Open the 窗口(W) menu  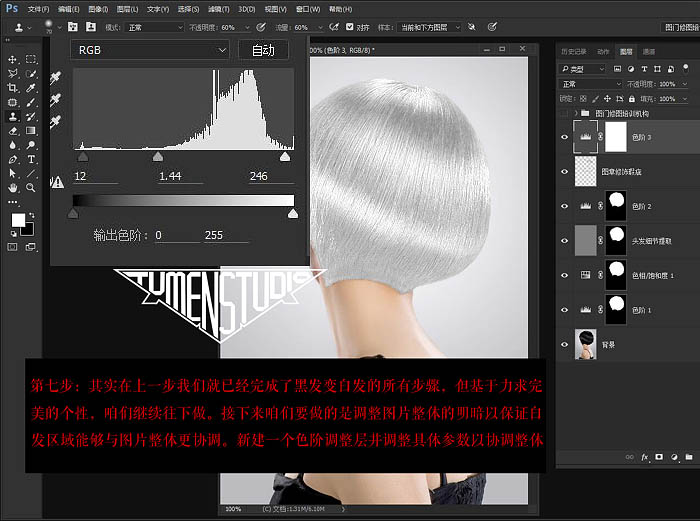(308, 9)
